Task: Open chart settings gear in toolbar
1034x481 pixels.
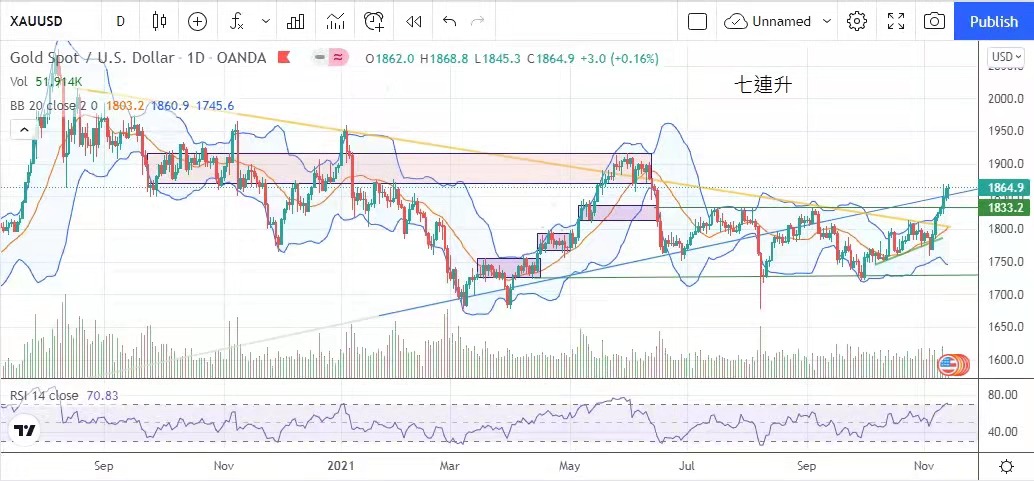Action: click(856, 21)
